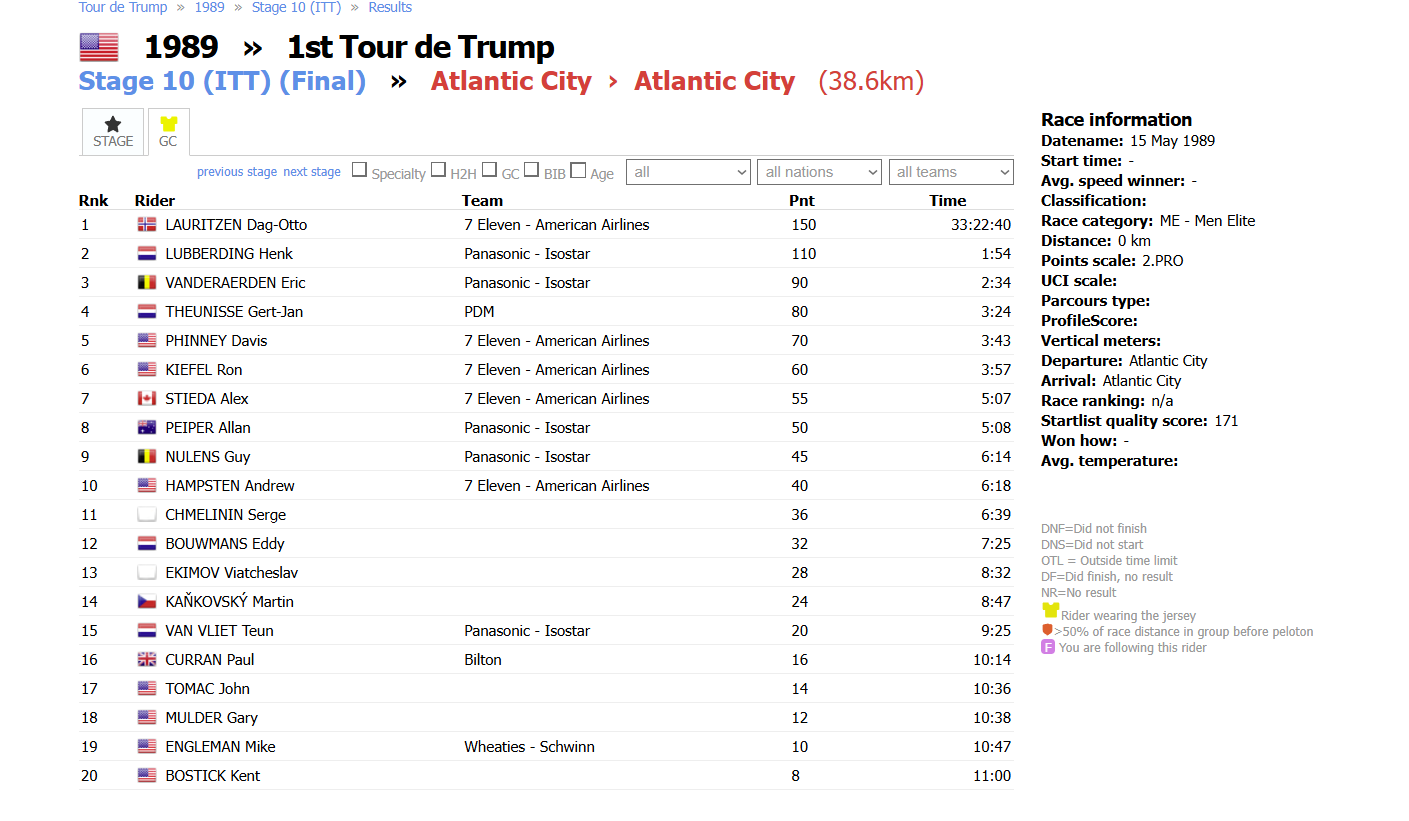The height and width of the screenshot is (821, 1409).
Task: Expand the 'all teams' dropdown
Action: (x=951, y=172)
